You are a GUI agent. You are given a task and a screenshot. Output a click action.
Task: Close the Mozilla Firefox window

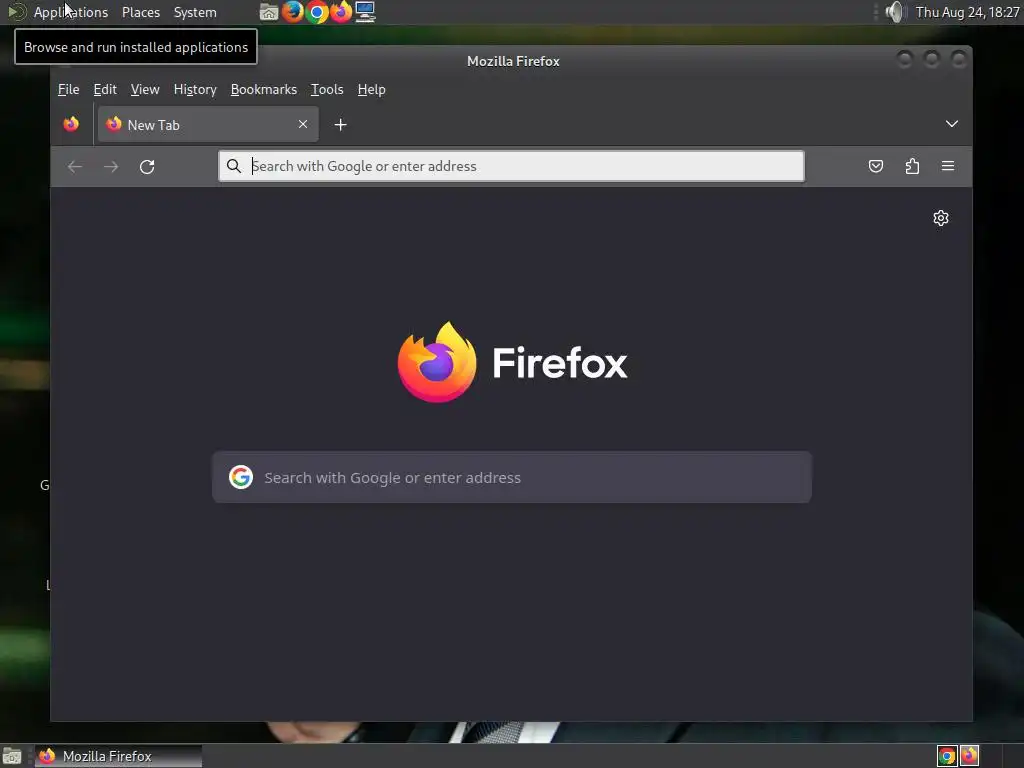click(959, 60)
